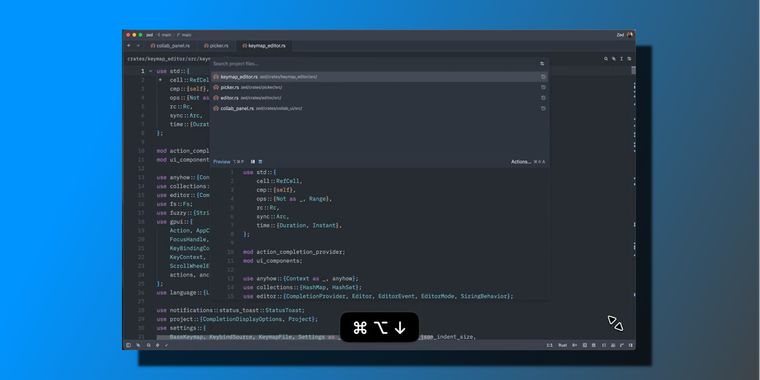Click the icon on the collab_panel.rs picker row
Image resolution: width=760 pixels, height=380 pixels.
543,109
